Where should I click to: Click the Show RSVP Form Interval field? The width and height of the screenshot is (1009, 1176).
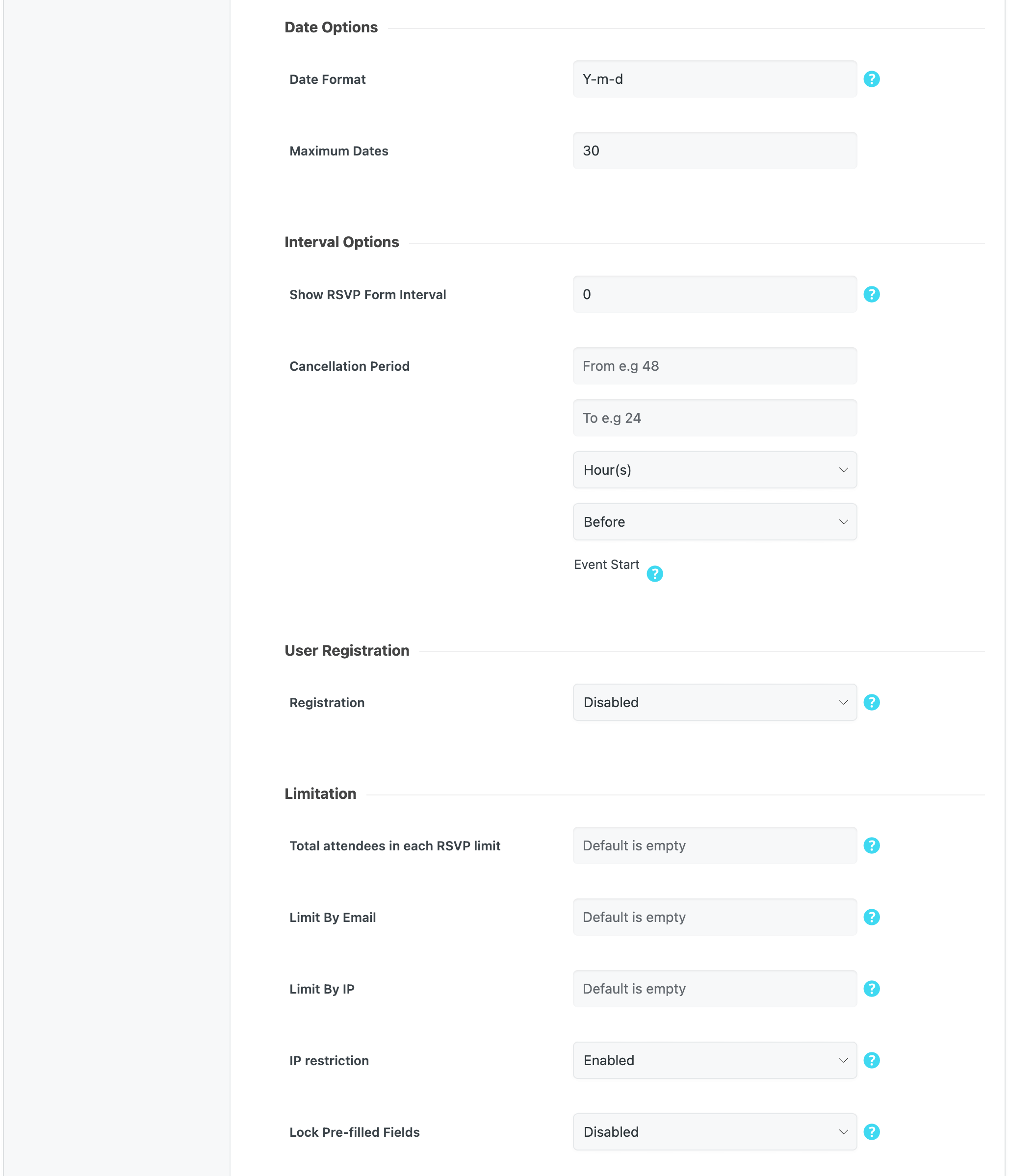point(714,294)
